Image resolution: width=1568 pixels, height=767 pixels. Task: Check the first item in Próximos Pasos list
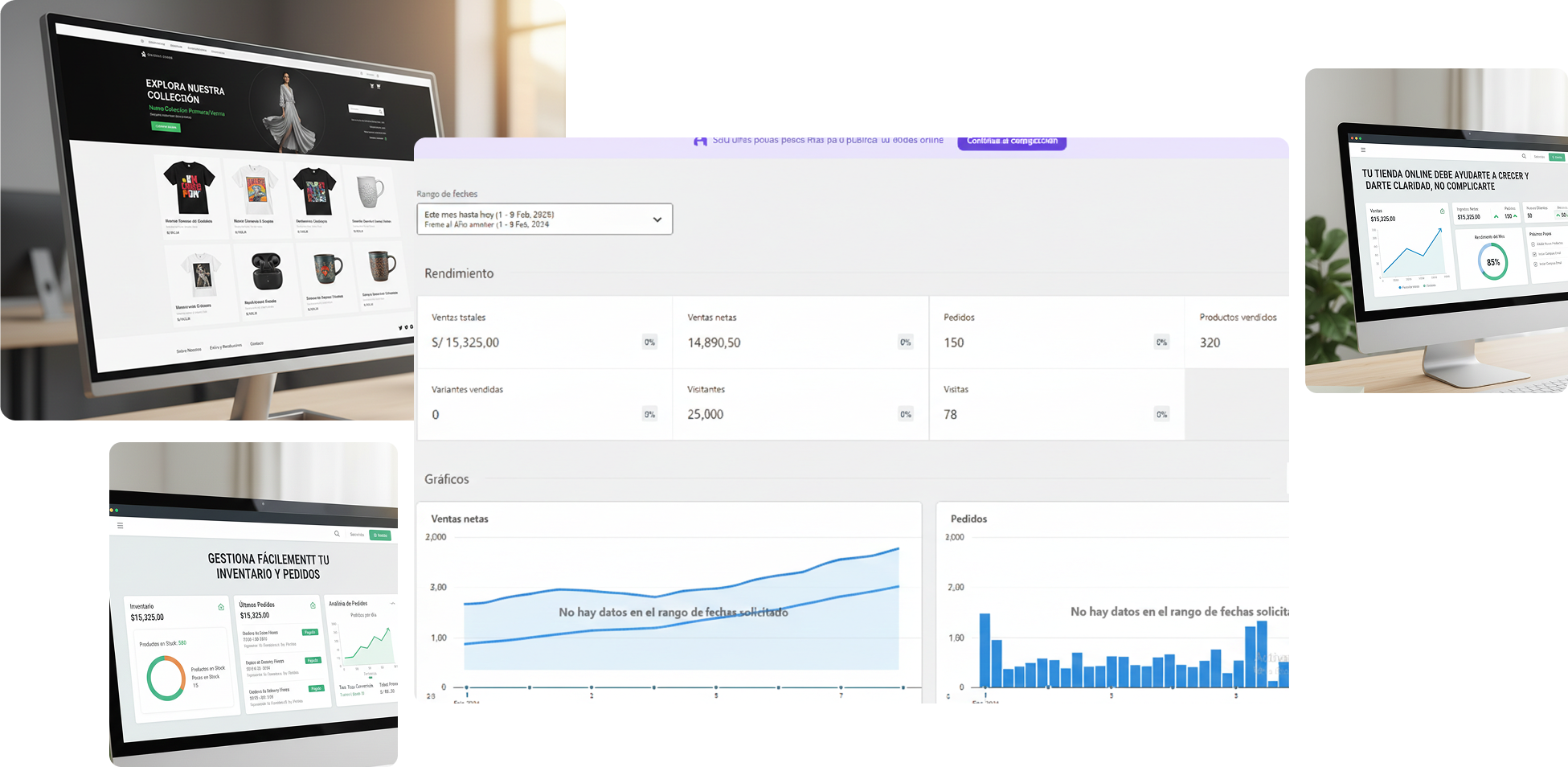1533,244
